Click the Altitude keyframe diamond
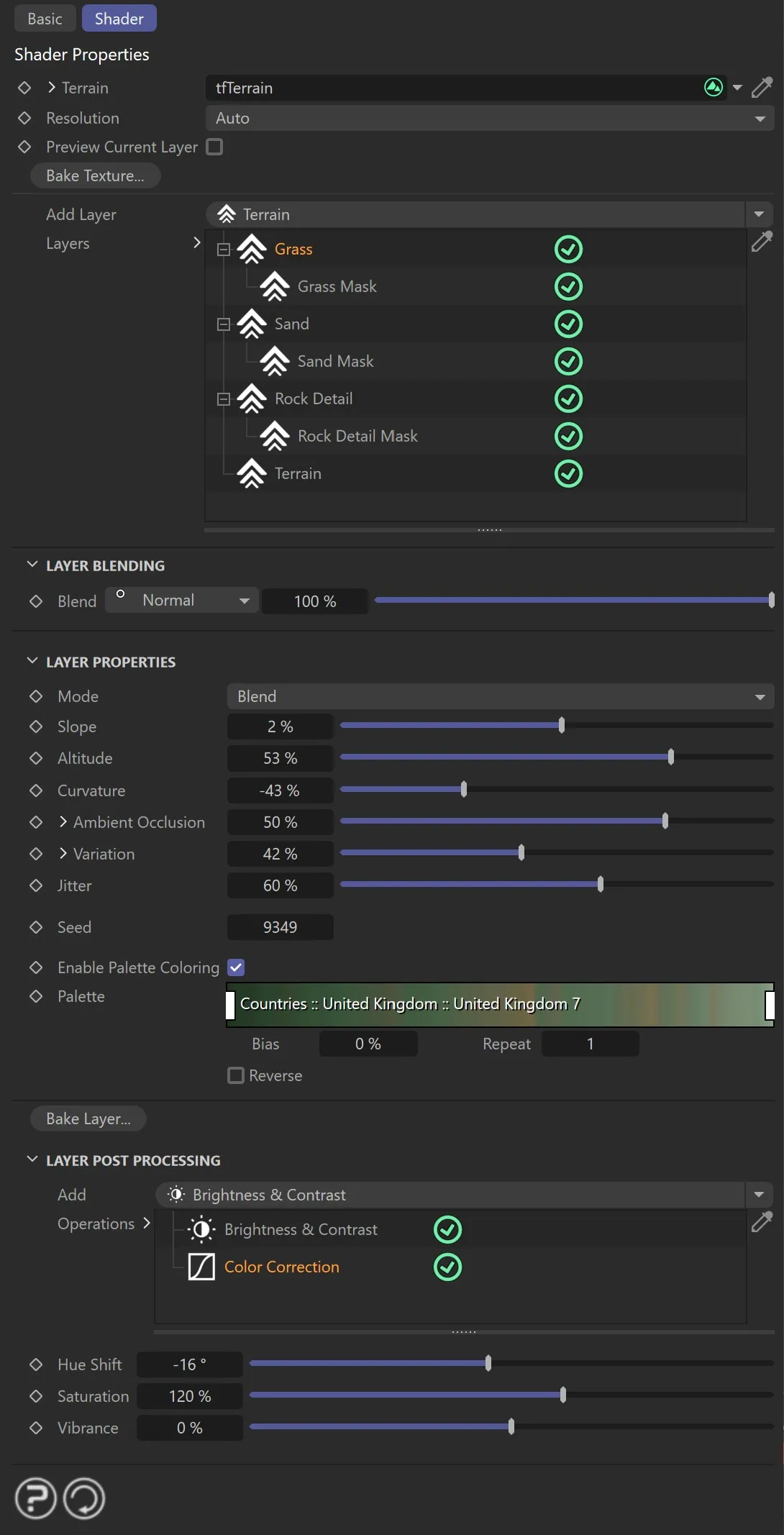 click(36, 758)
